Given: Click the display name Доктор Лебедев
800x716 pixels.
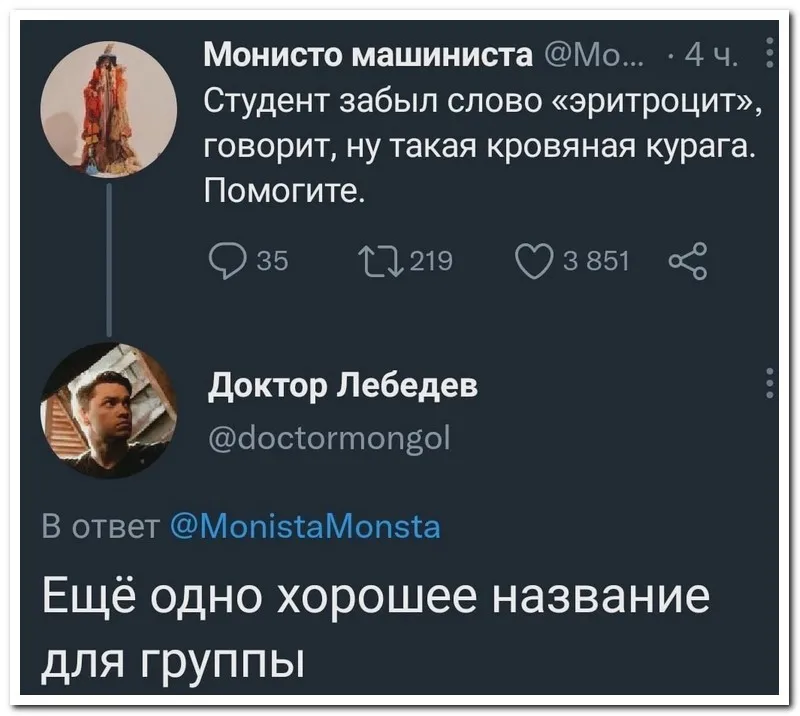Looking at the screenshot, I should (x=341, y=388).
